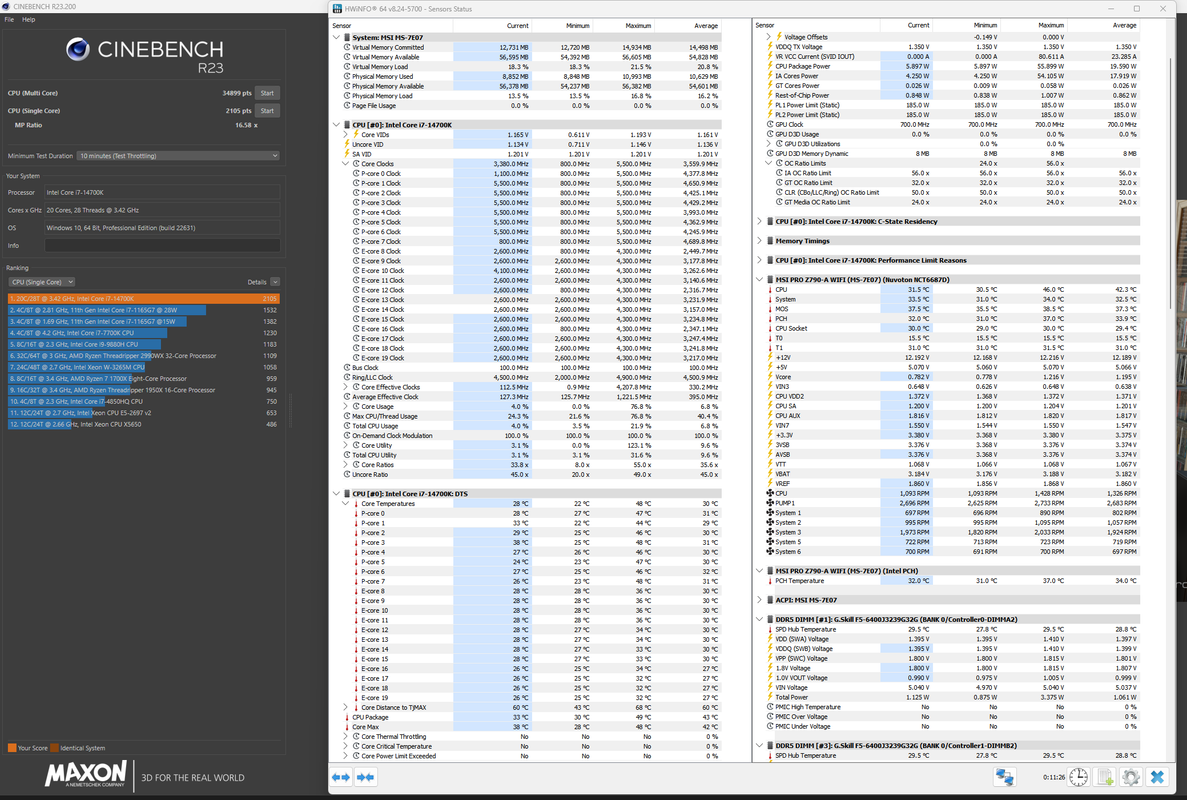Click the Maxon logo in Cinebench
Screen dimensions: 1187x800
point(86,774)
